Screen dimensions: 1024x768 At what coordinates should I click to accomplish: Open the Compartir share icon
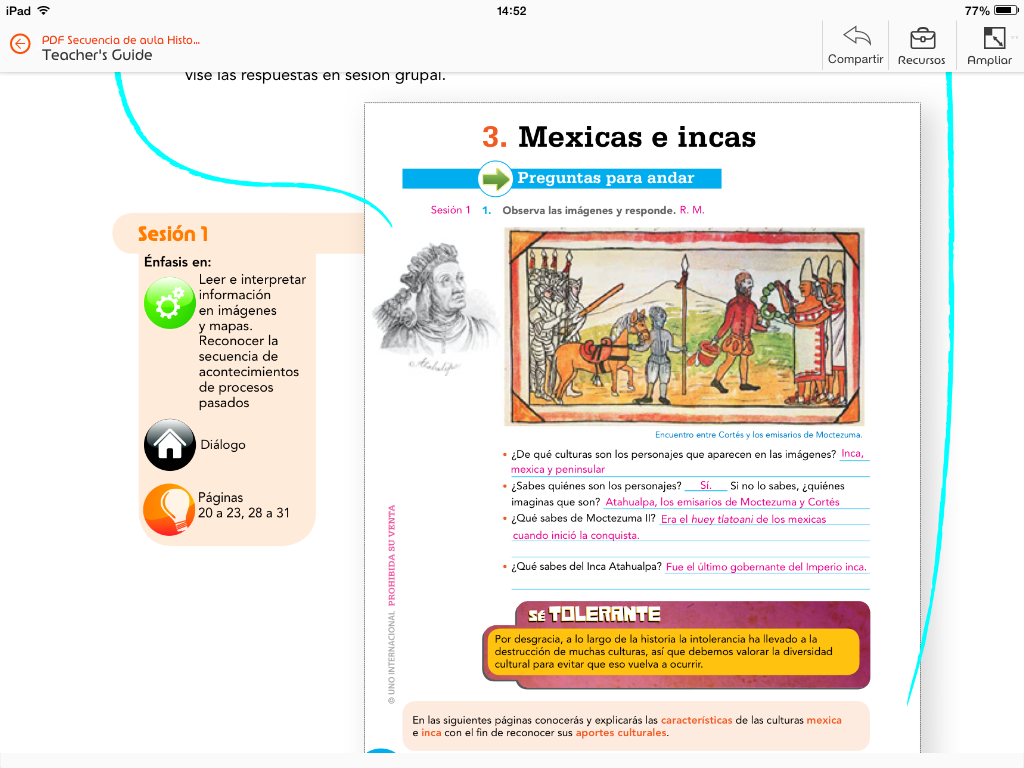pyautogui.click(x=856, y=38)
